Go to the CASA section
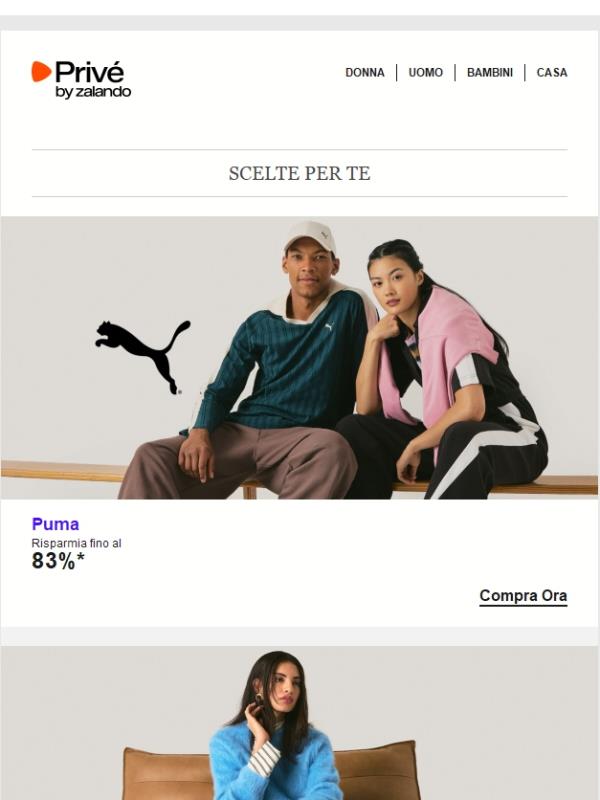The width and height of the screenshot is (600, 800). tap(552, 72)
